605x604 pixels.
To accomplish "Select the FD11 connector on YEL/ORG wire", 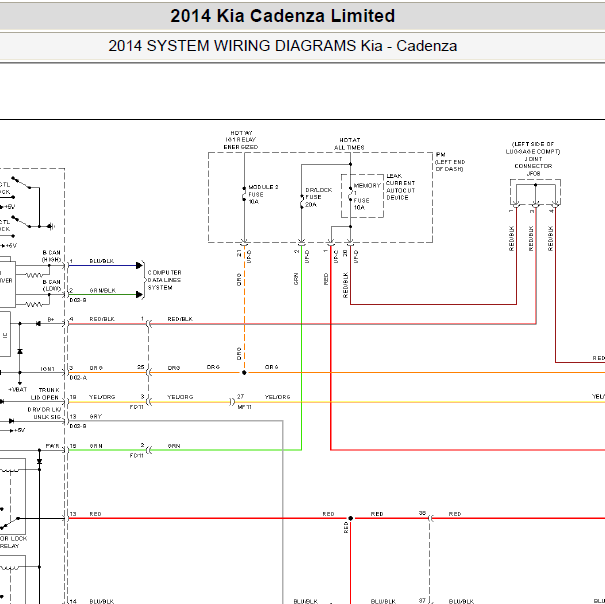I will (x=149, y=402).
